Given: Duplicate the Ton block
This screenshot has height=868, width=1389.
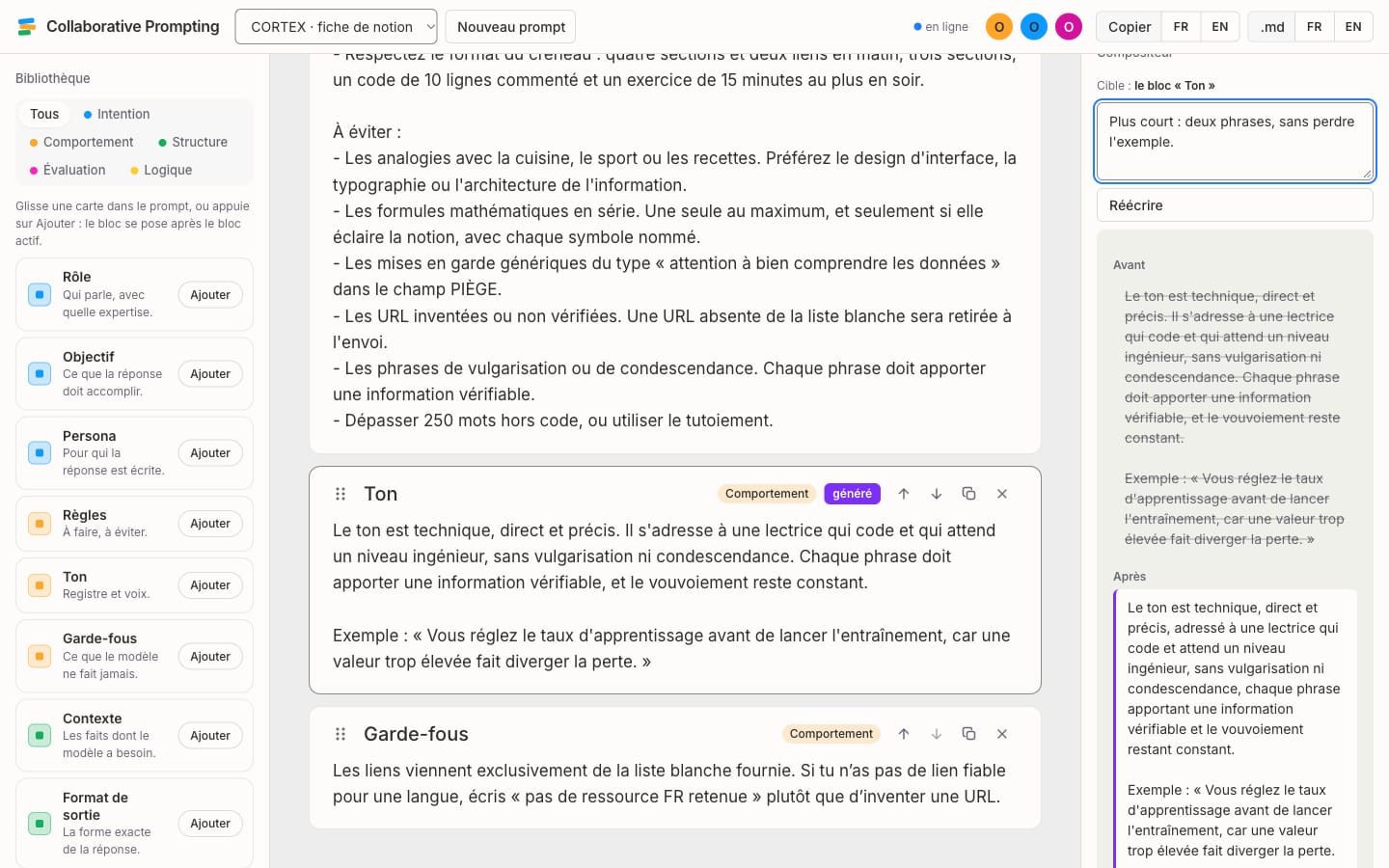Looking at the screenshot, I should 969,494.
